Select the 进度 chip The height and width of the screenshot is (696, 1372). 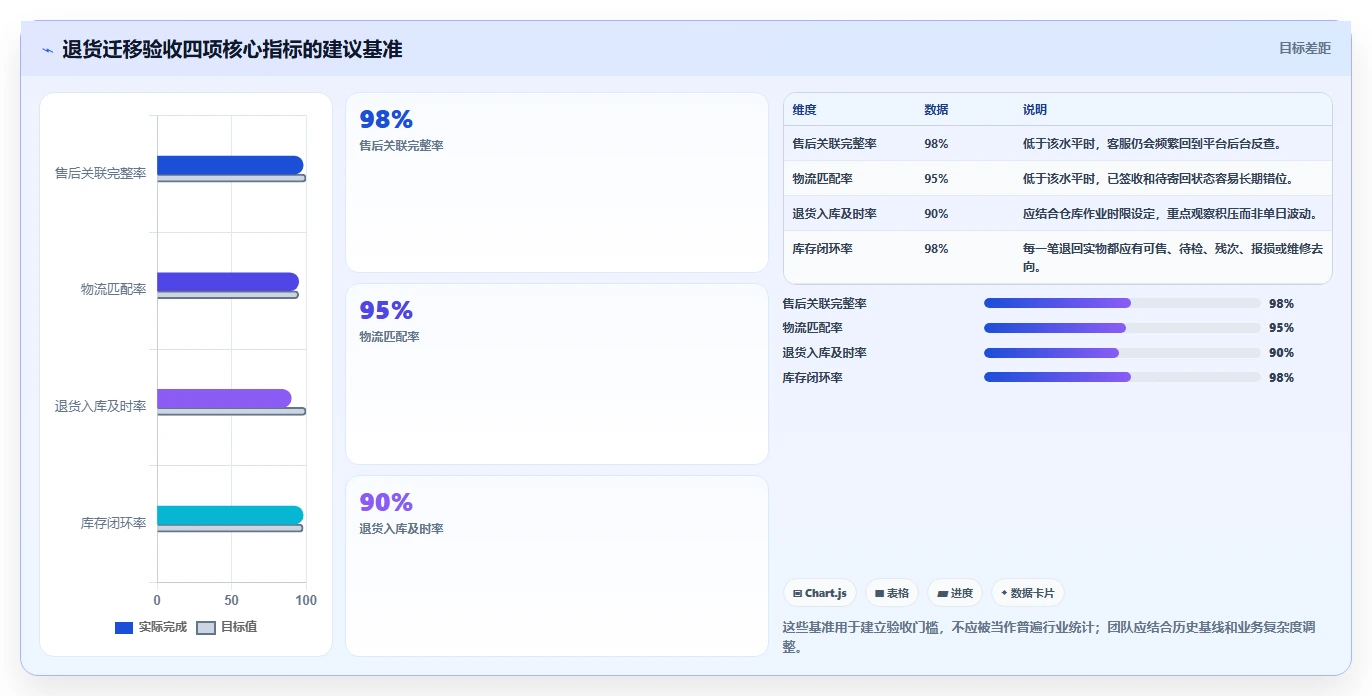click(x=955, y=593)
